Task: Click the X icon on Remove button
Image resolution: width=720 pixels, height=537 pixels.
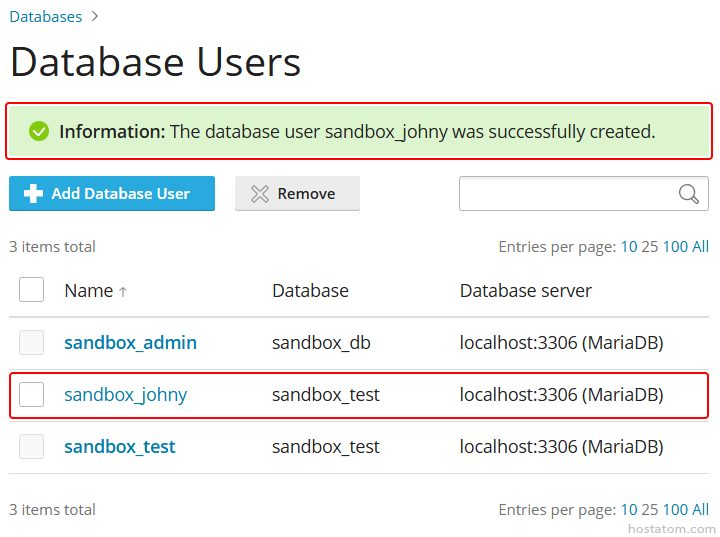Action: point(260,194)
